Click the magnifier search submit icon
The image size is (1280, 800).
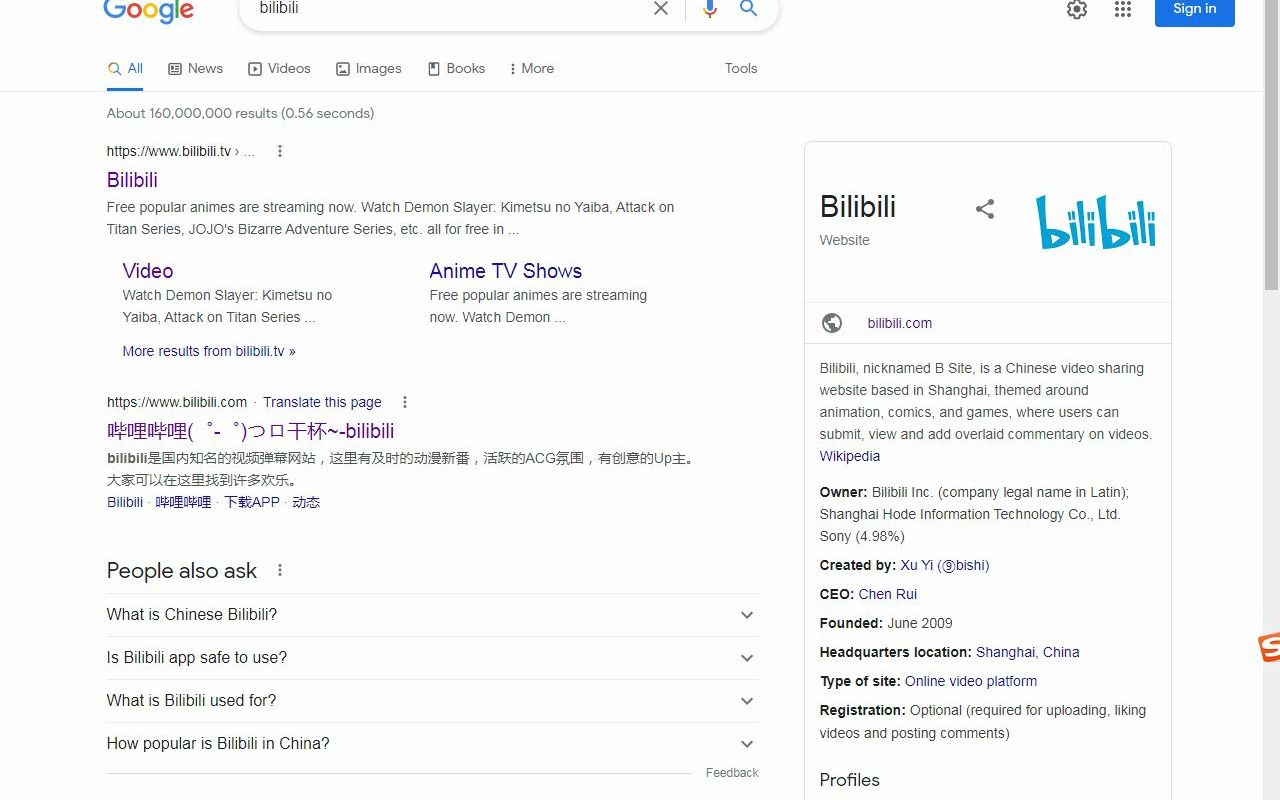point(748,9)
